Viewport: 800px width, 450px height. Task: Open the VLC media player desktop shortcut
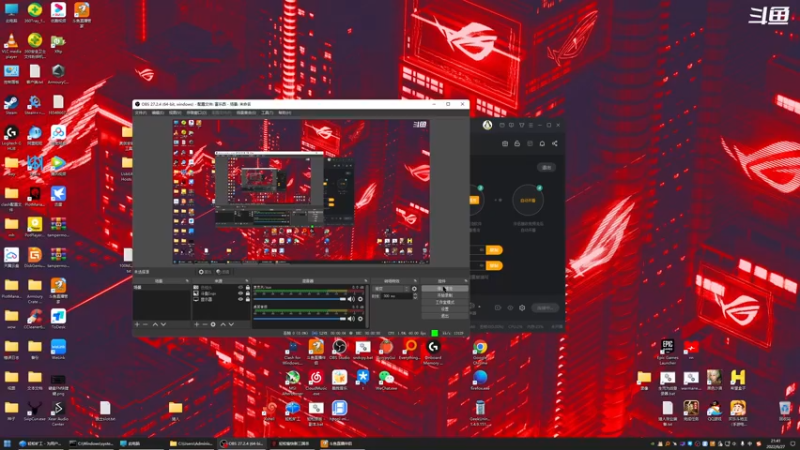coord(11,45)
